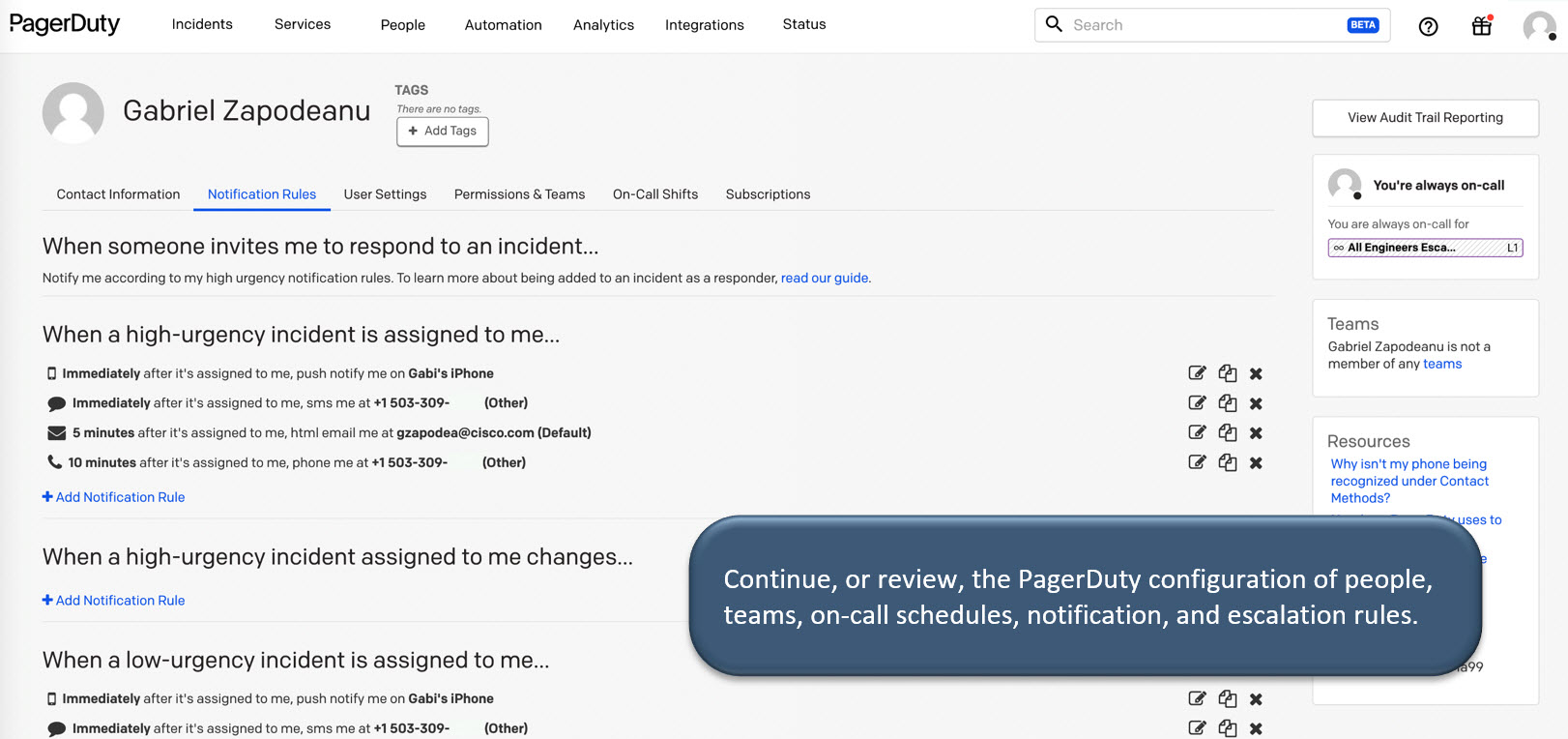Switch to the Contact Information tab
The height and width of the screenshot is (739, 1568).
coord(118,194)
